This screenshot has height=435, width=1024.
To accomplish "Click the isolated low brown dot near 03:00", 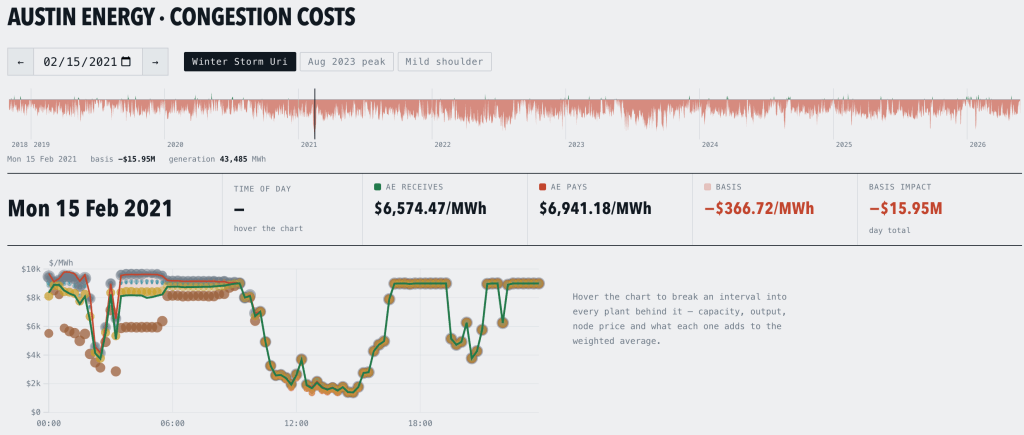I will tap(116, 371).
